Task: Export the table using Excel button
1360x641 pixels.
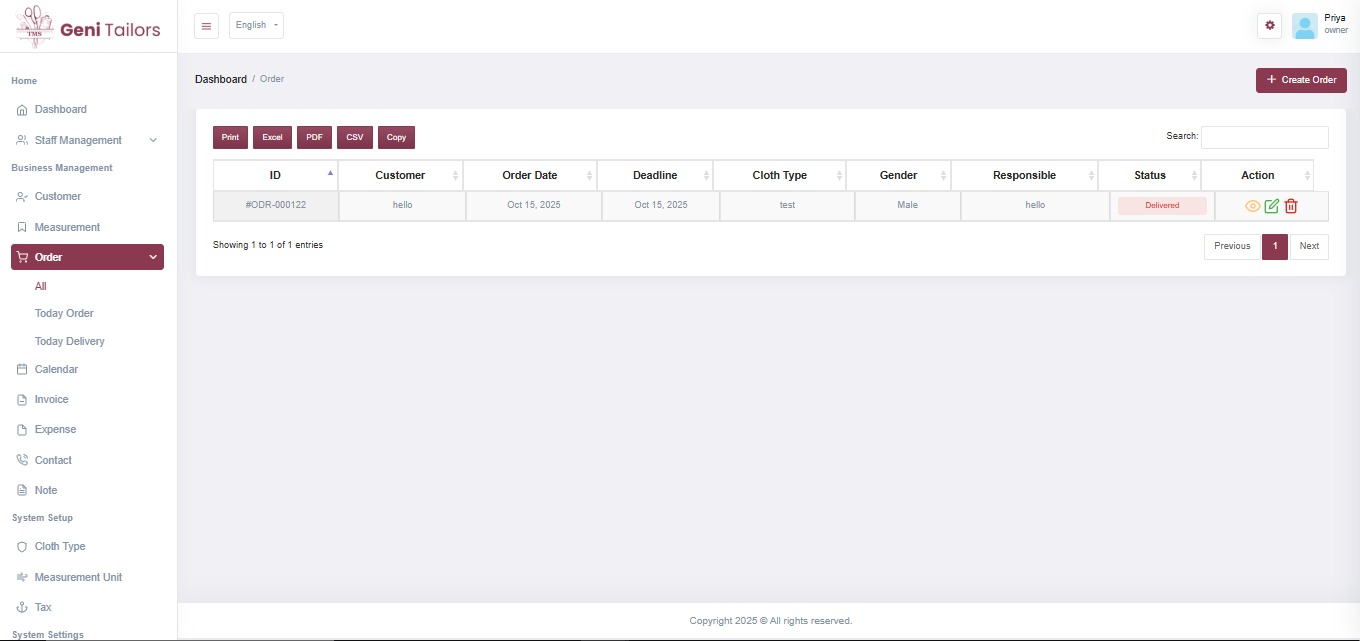Action: pyautogui.click(x=272, y=137)
